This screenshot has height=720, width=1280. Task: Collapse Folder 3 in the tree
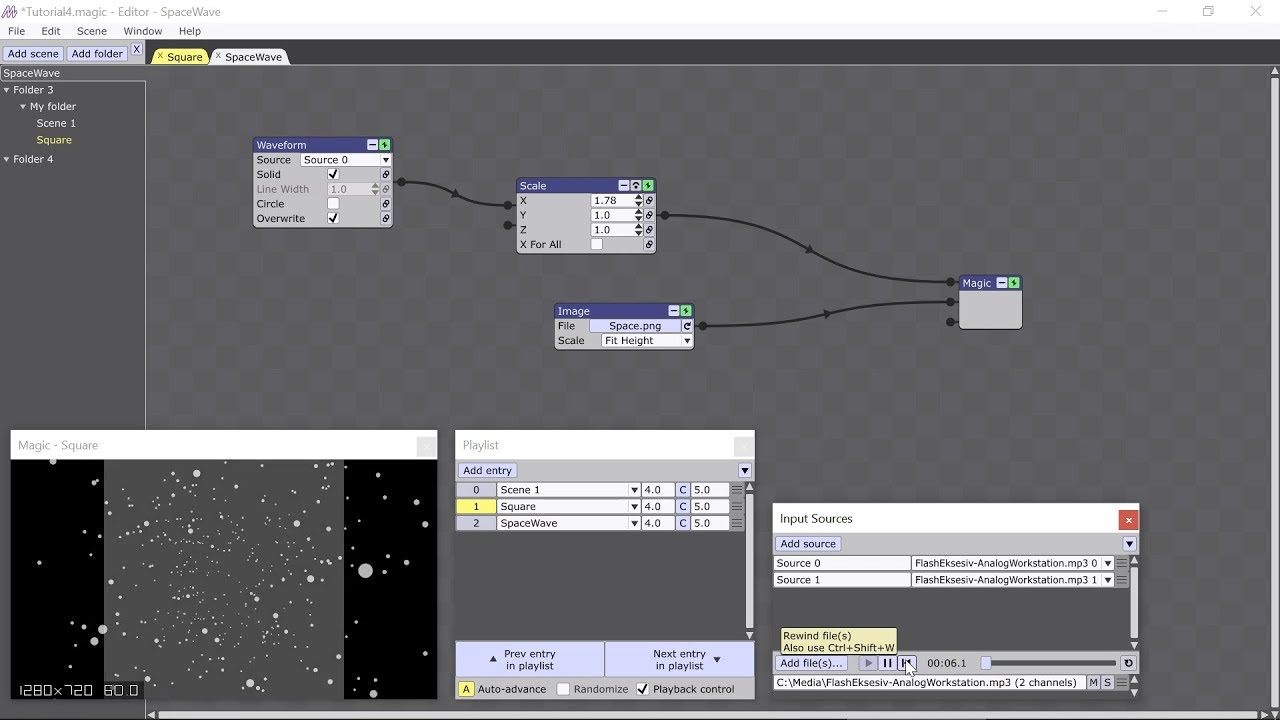pyautogui.click(x=6, y=90)
